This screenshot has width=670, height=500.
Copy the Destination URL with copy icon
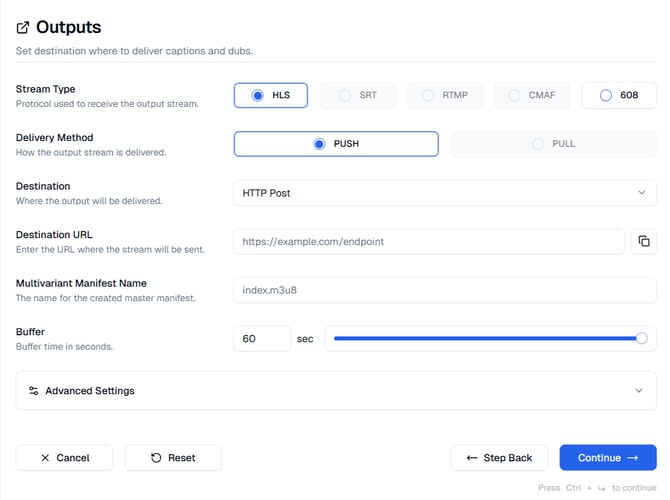click(x=643, y=241)
